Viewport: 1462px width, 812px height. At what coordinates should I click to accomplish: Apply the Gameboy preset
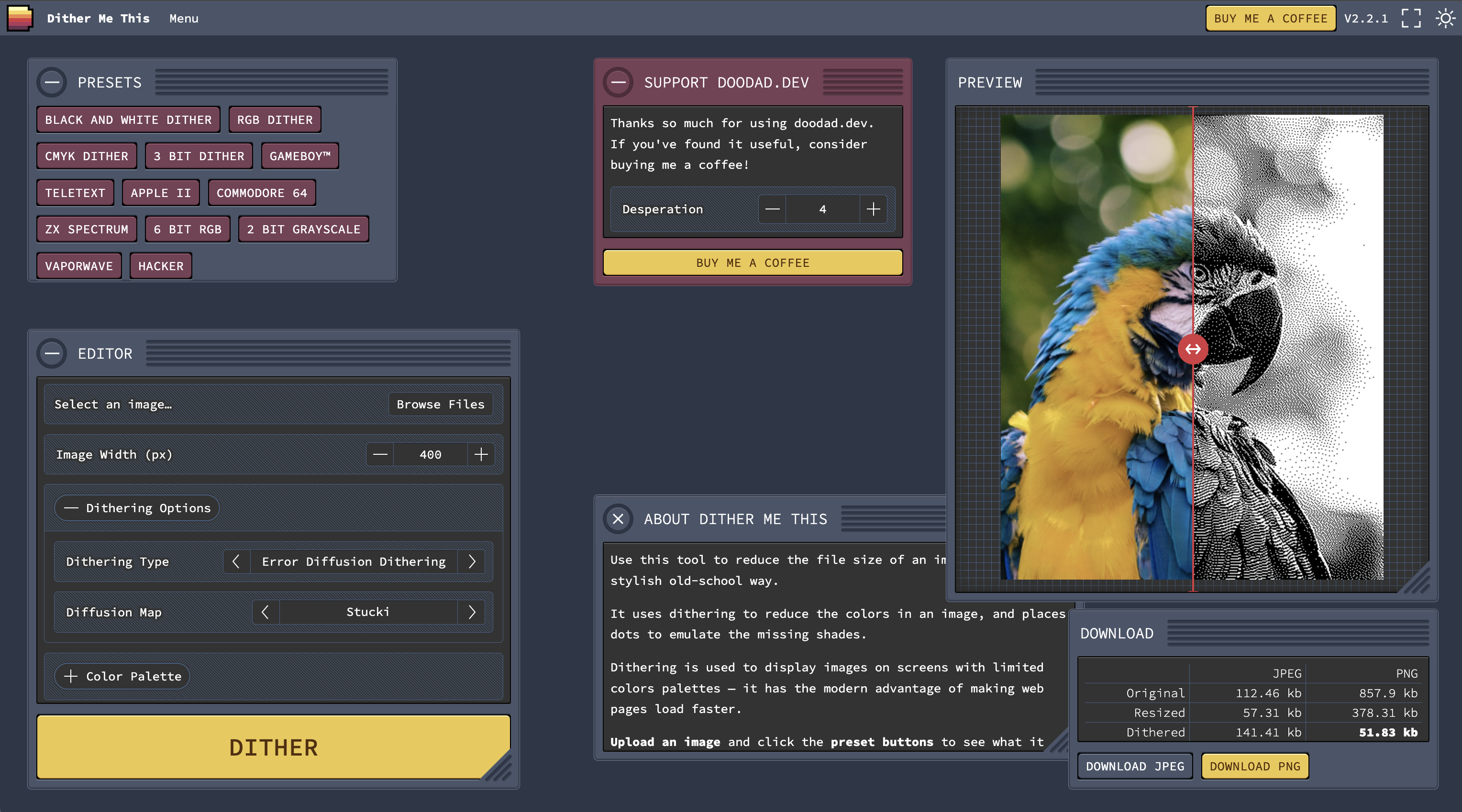pyautogui.click(x=299, y=156)
